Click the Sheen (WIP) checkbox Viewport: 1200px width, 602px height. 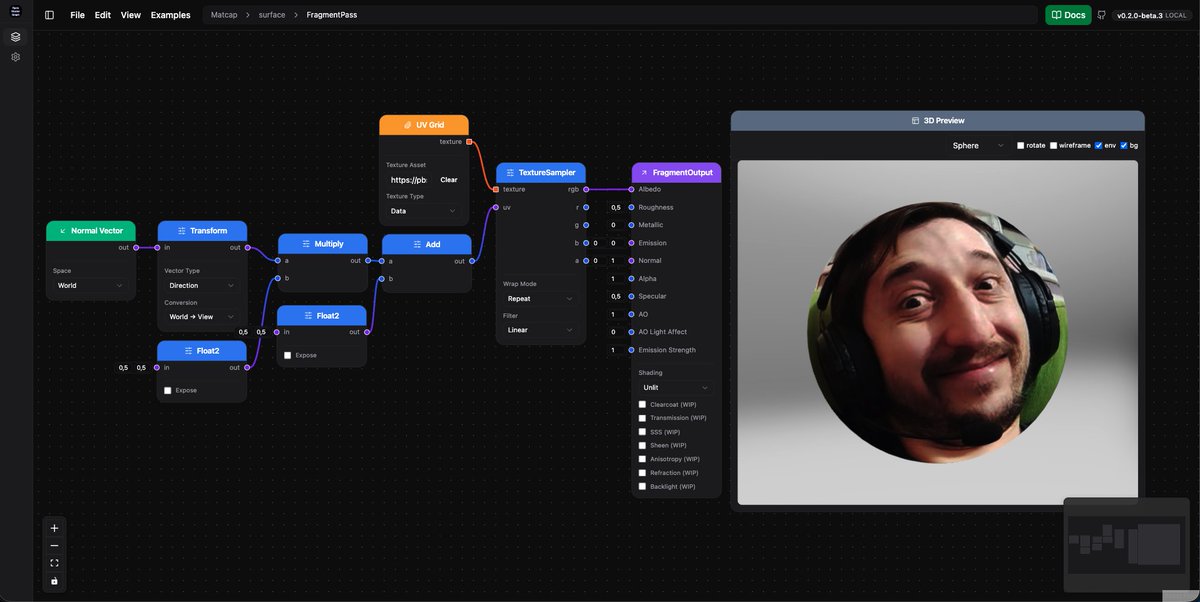click(x=642, y=445)
